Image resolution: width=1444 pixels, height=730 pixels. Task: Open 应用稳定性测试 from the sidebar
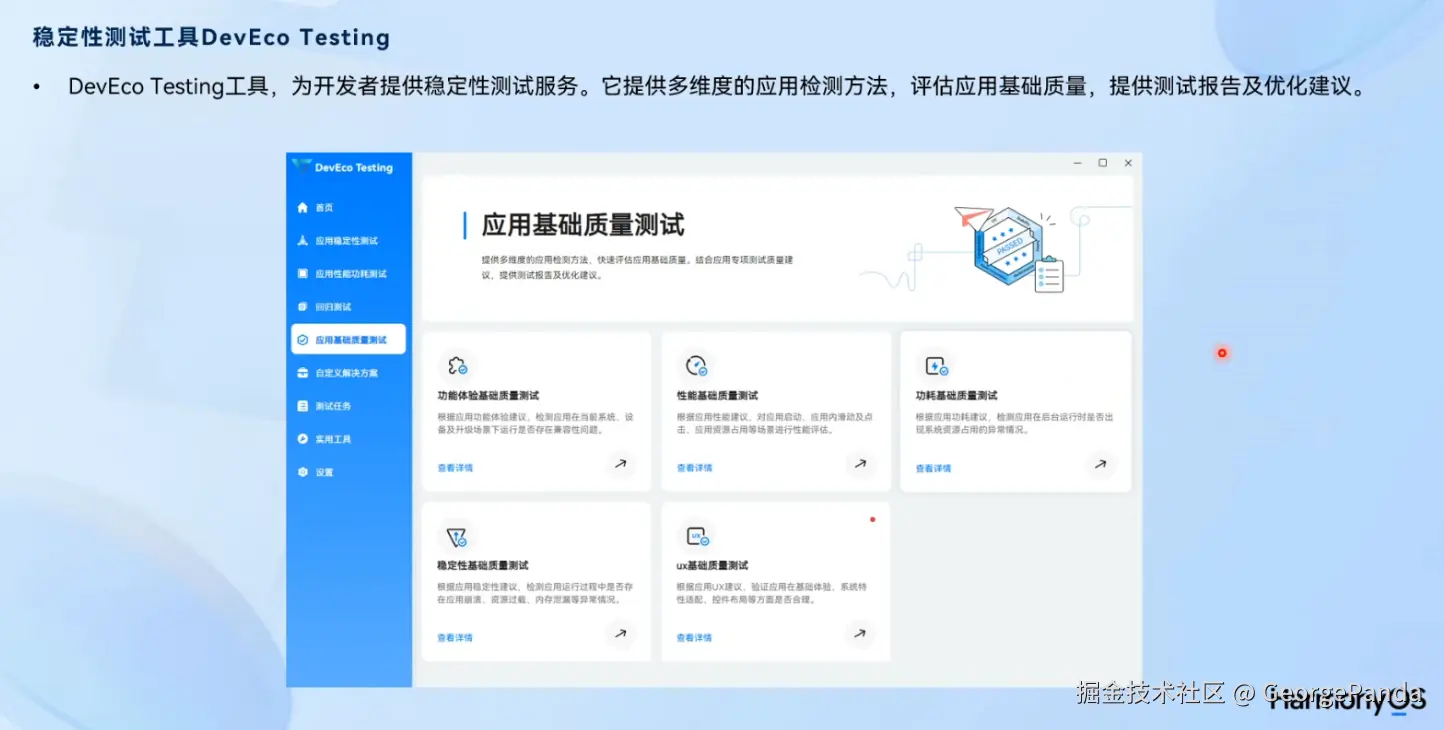coord(340,240)
